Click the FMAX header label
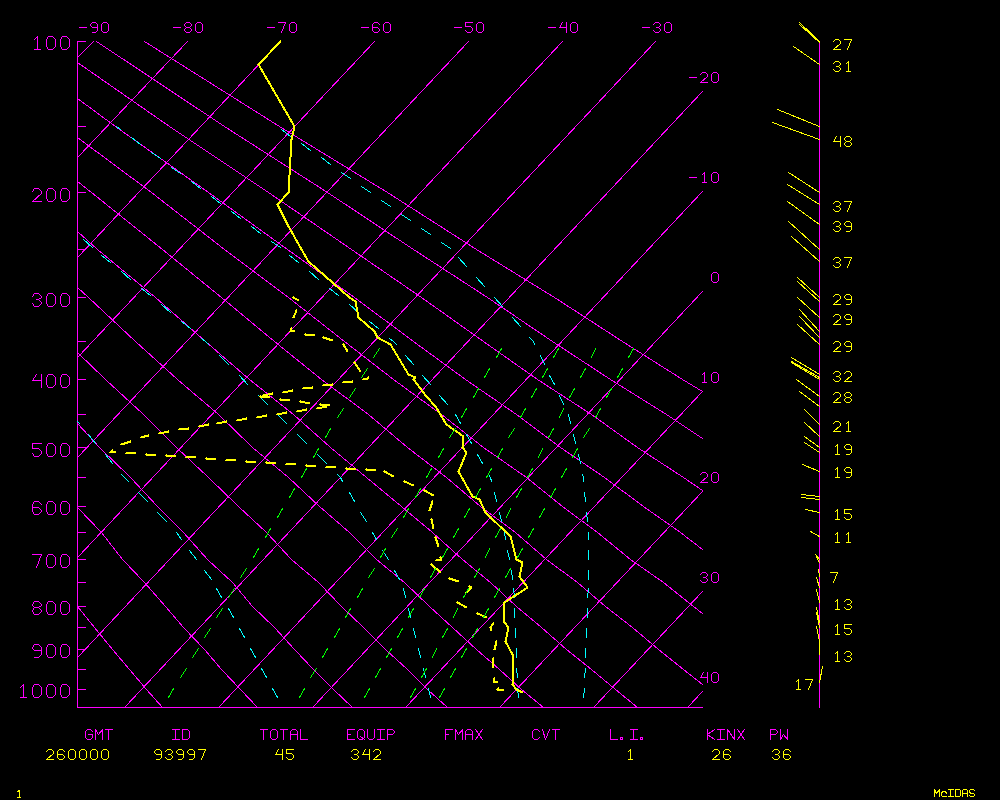Image resolution: width=1000 pixels, height=800 pixels. point(463,735)
